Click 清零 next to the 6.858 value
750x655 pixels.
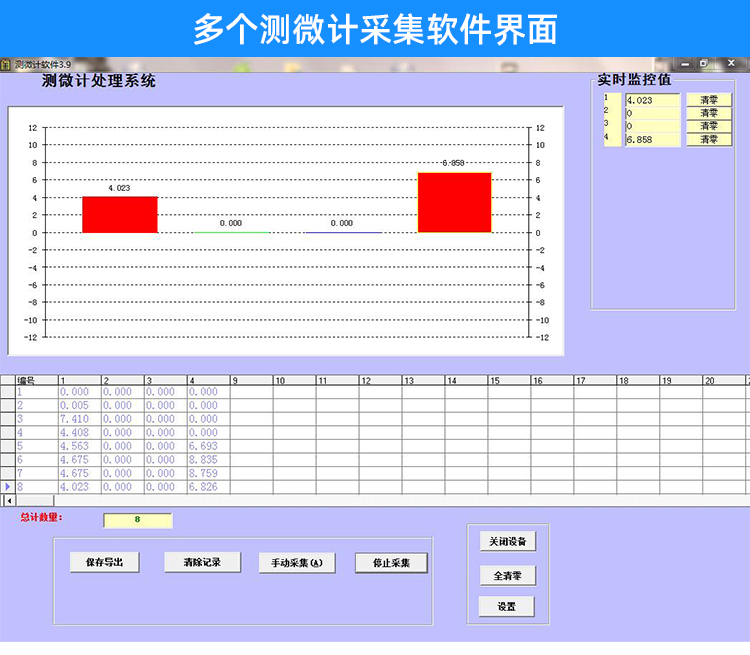click(x=709, y=140)
